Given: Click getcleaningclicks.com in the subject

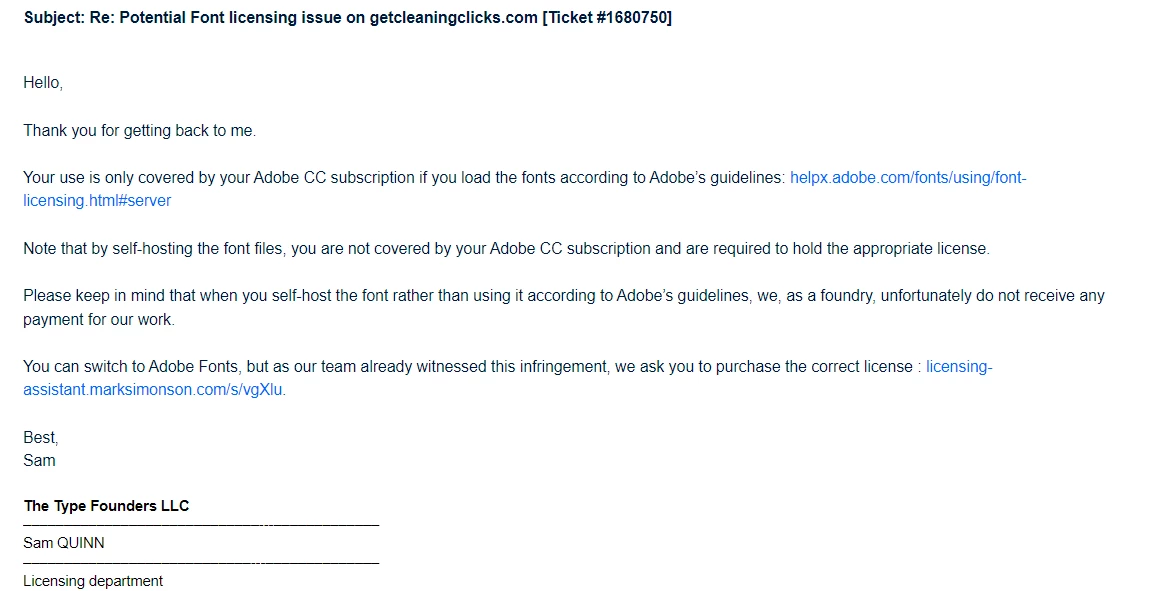Looking at the screenshot, I should (454, 18).
